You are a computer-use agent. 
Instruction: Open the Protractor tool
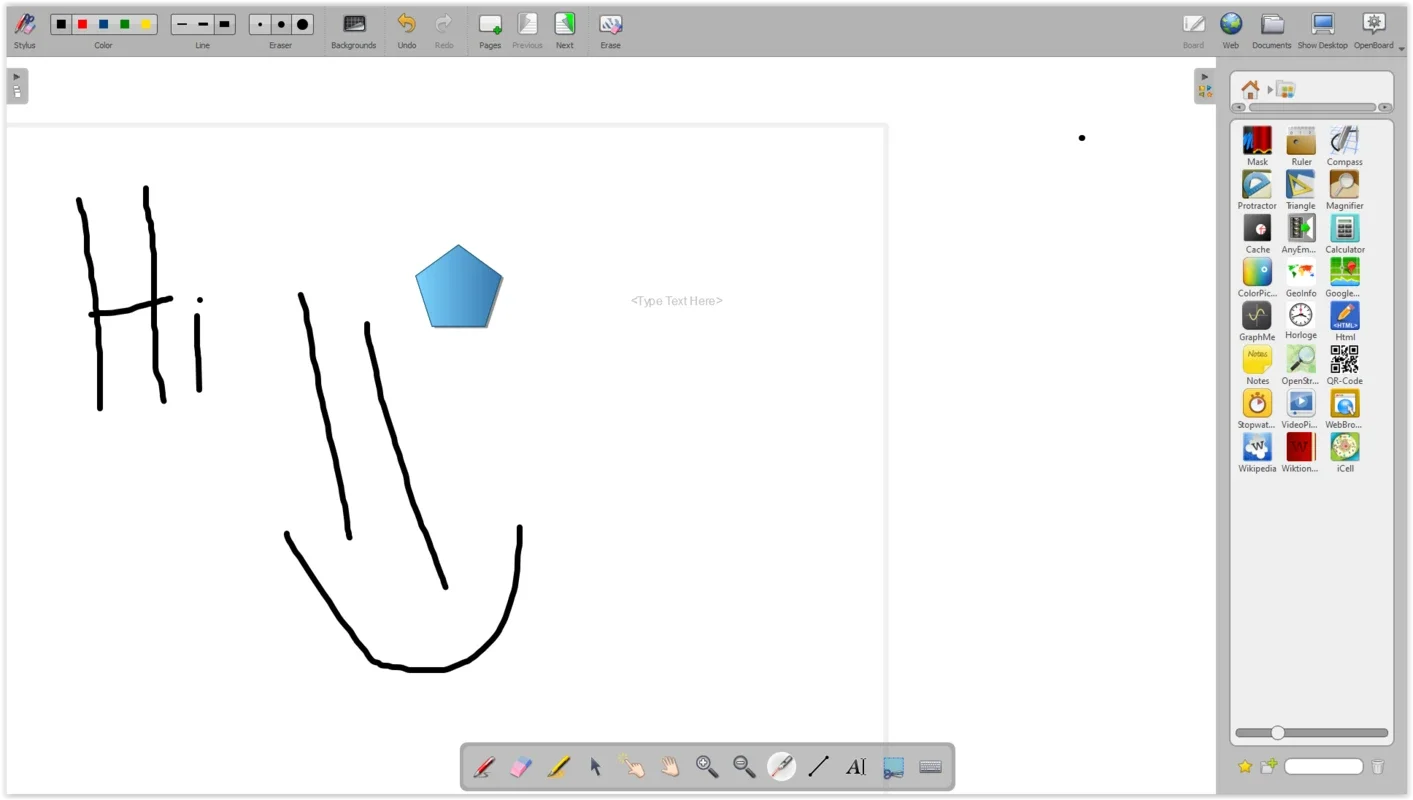point(1257,186)
